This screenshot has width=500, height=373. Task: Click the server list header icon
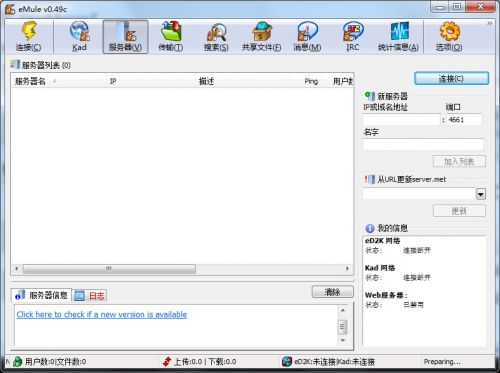coord(15,64)
